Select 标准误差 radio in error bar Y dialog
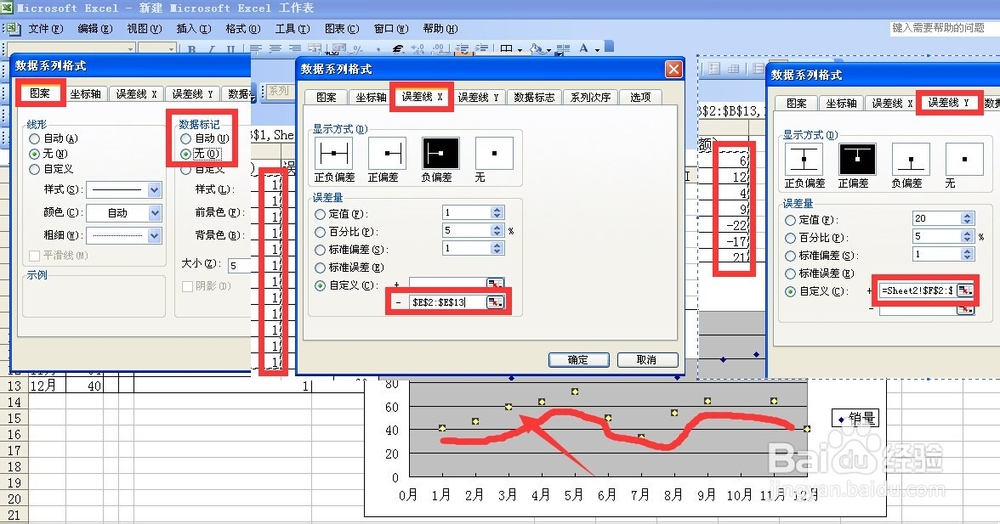 (791, 273)
